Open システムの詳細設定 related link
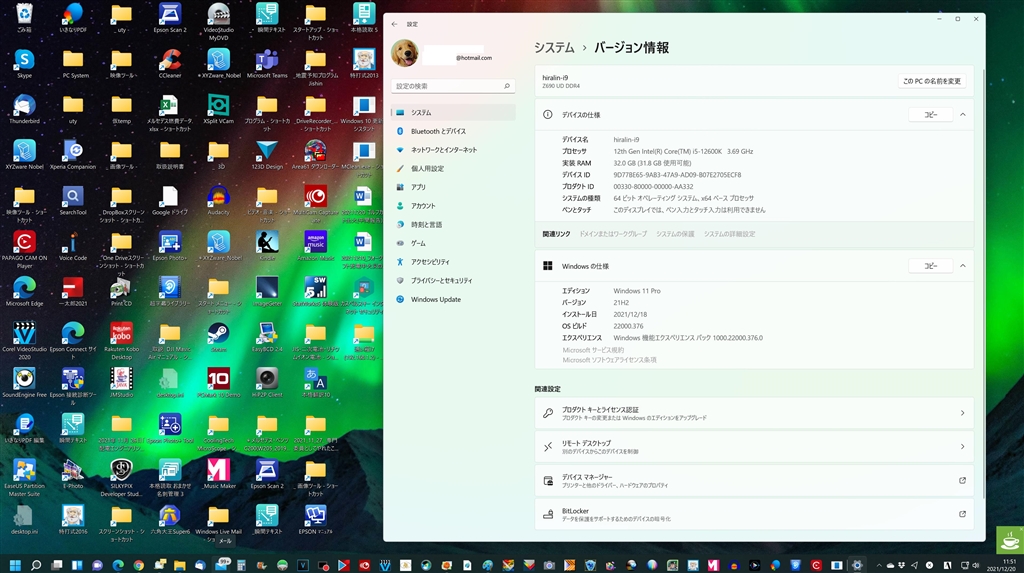1024x573 pixels. (729, 234)
